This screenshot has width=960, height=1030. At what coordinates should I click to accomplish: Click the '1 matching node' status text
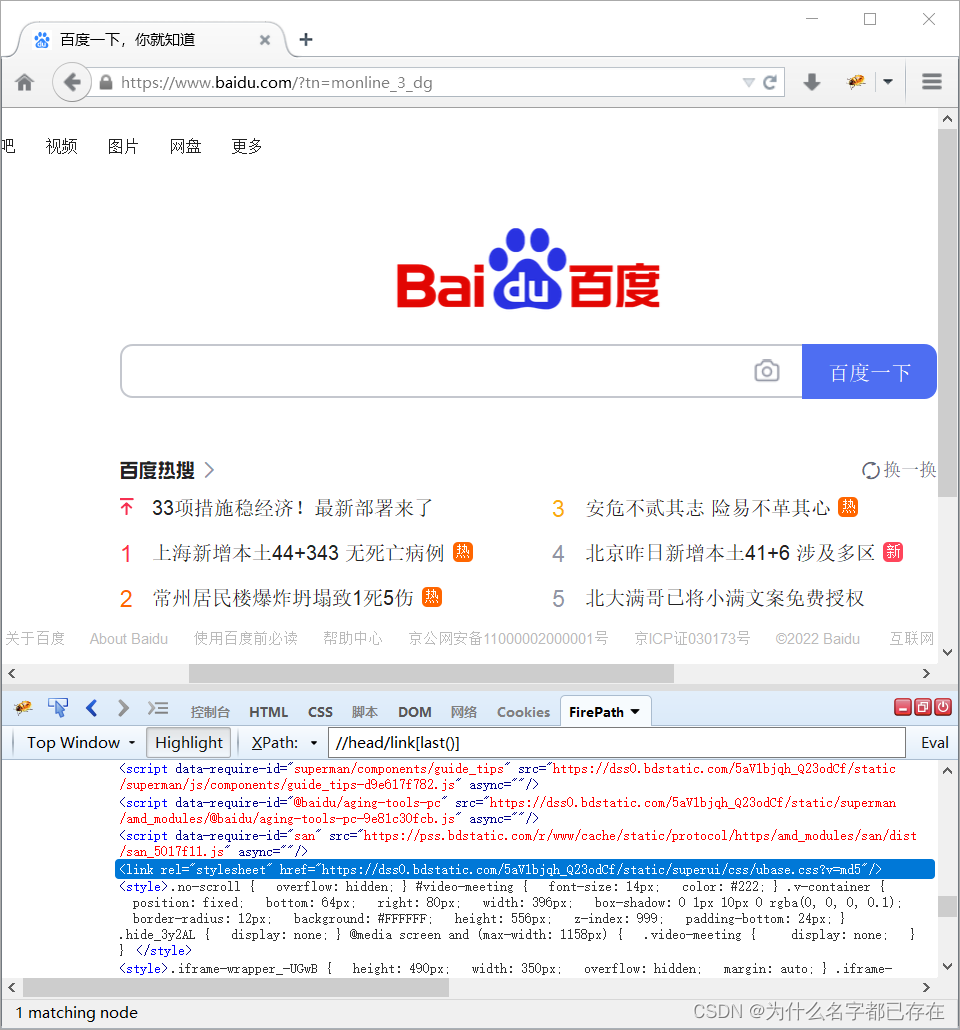click(x=77, y=1012)
